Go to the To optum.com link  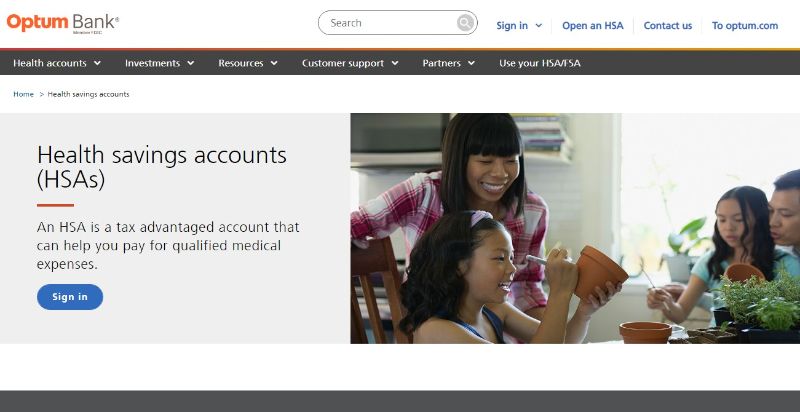pos(745,25)
